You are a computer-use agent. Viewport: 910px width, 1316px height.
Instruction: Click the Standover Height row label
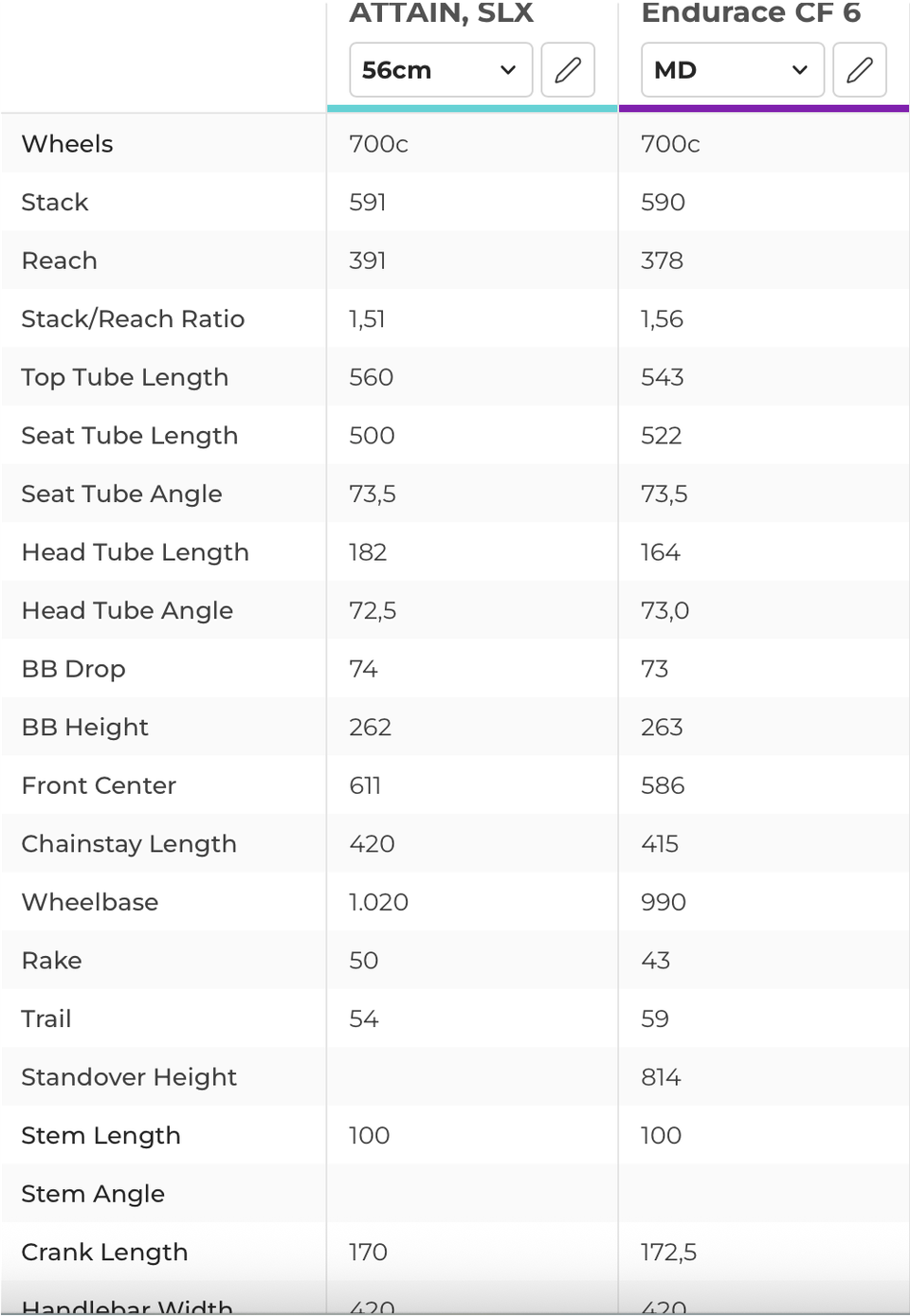[129, 1077]
